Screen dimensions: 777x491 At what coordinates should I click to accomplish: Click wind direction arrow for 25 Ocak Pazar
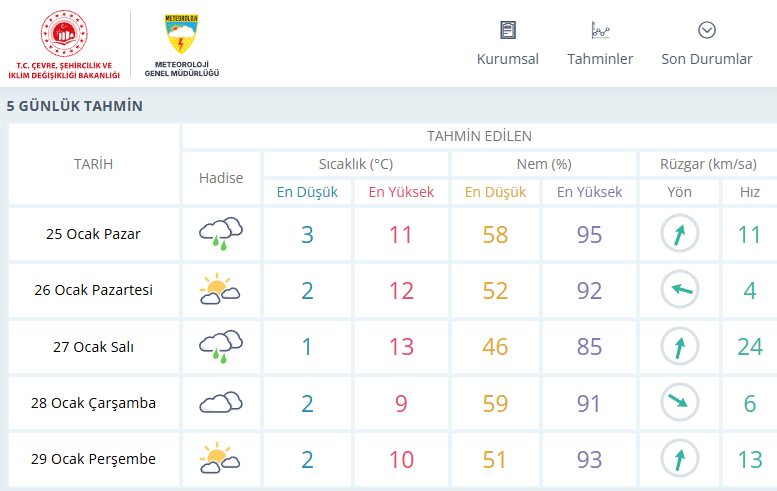point(679,235)
